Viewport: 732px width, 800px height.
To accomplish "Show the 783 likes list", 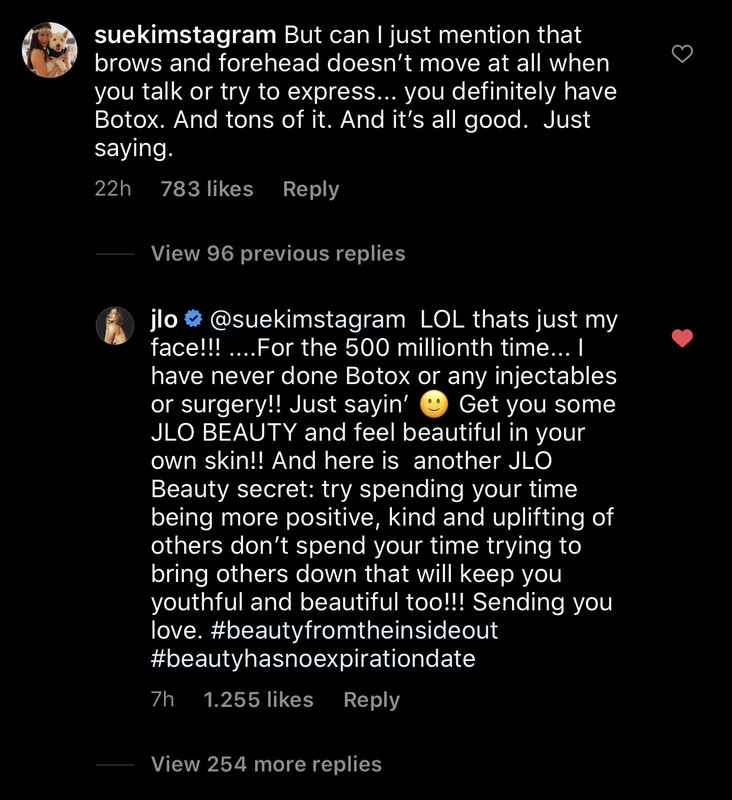I will 207,189.
